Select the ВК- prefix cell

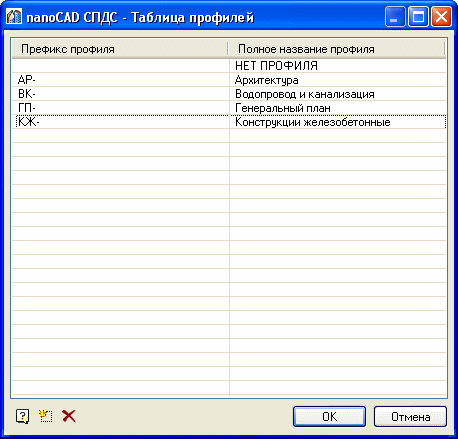121,94
